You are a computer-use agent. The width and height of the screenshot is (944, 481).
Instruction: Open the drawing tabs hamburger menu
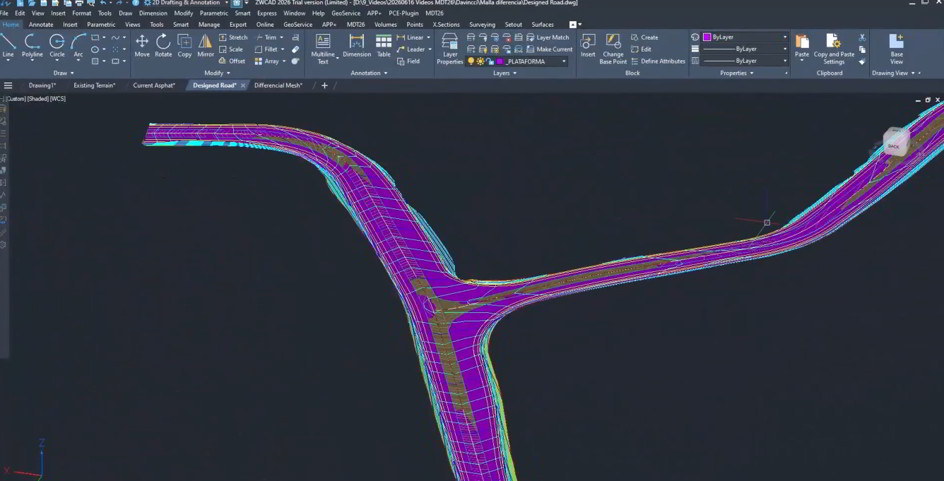pyautogui.click(x=8, y=85)
